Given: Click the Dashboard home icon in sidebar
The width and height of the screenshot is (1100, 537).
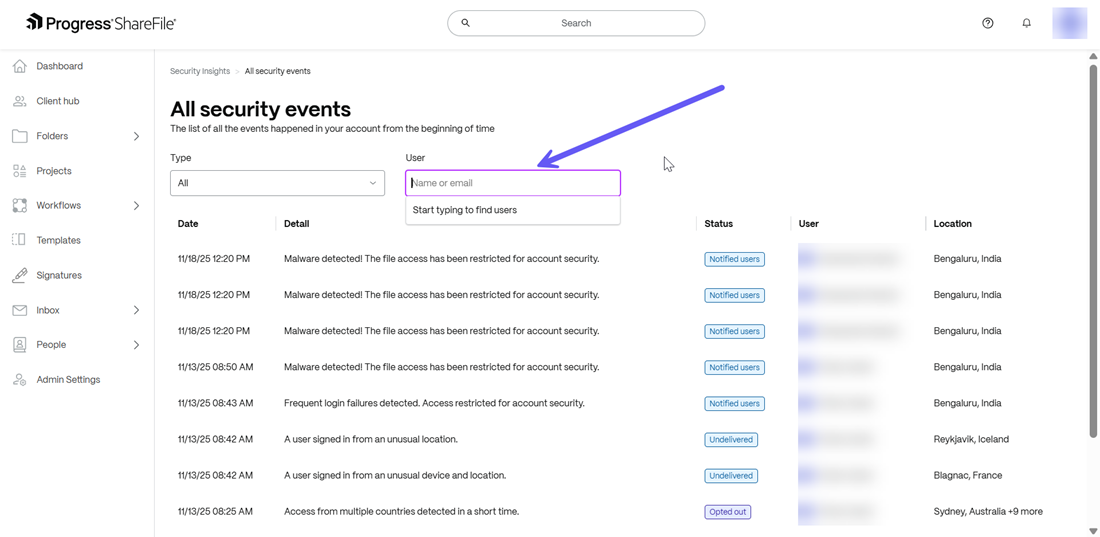Looking at the screenshot, I should pyautogui.click(x=19, y=66).
